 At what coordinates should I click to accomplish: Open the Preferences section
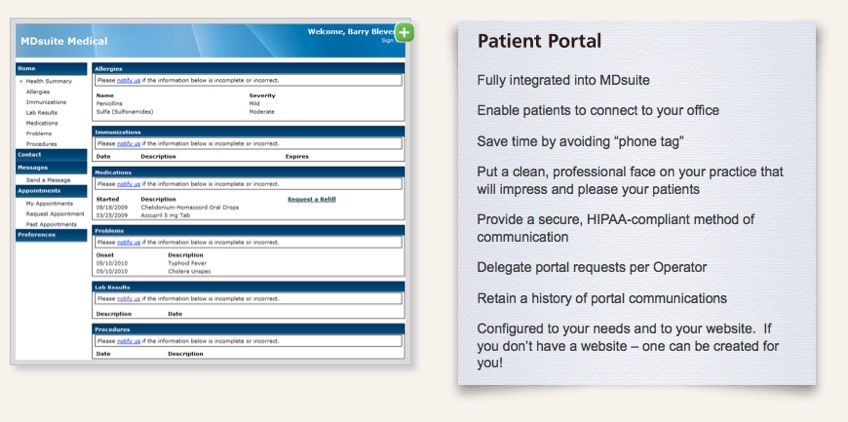(36, 236)
